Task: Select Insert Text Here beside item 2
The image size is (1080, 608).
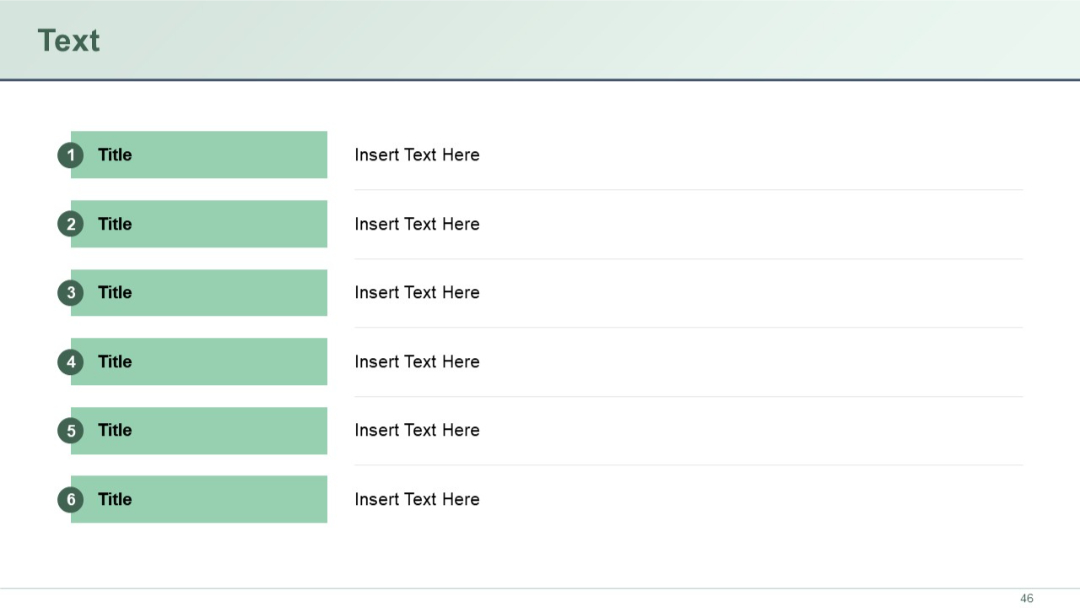Action: [417, 224]
